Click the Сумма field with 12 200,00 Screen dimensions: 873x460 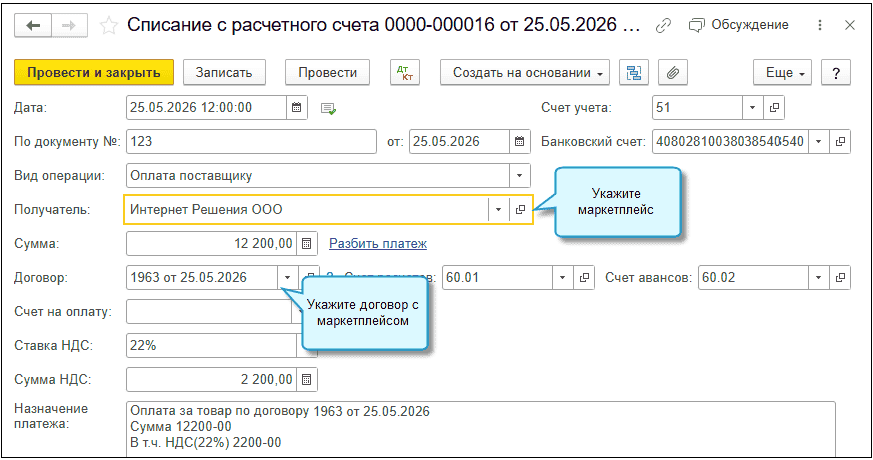pyautogui.click(x=212, y=243)
